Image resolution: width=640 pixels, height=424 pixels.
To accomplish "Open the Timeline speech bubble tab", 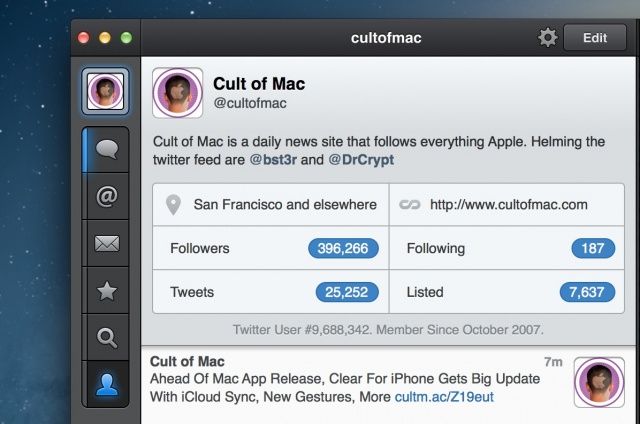I will pos(105,150).
